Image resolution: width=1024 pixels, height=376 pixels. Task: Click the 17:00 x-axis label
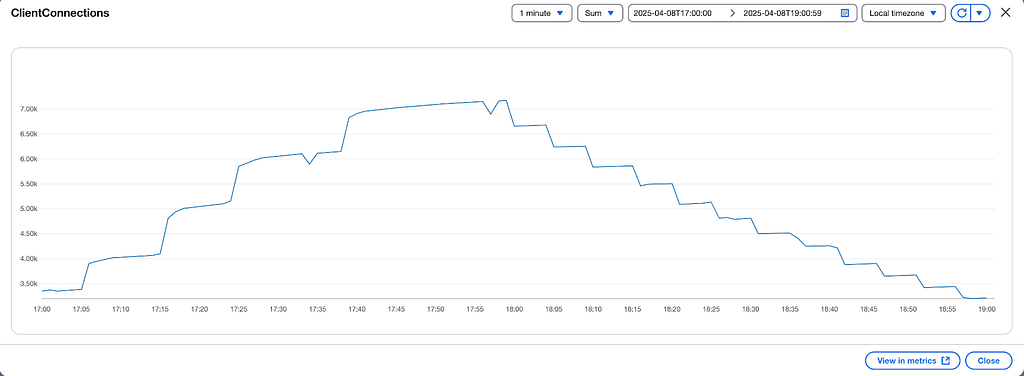tap(42, 309)
